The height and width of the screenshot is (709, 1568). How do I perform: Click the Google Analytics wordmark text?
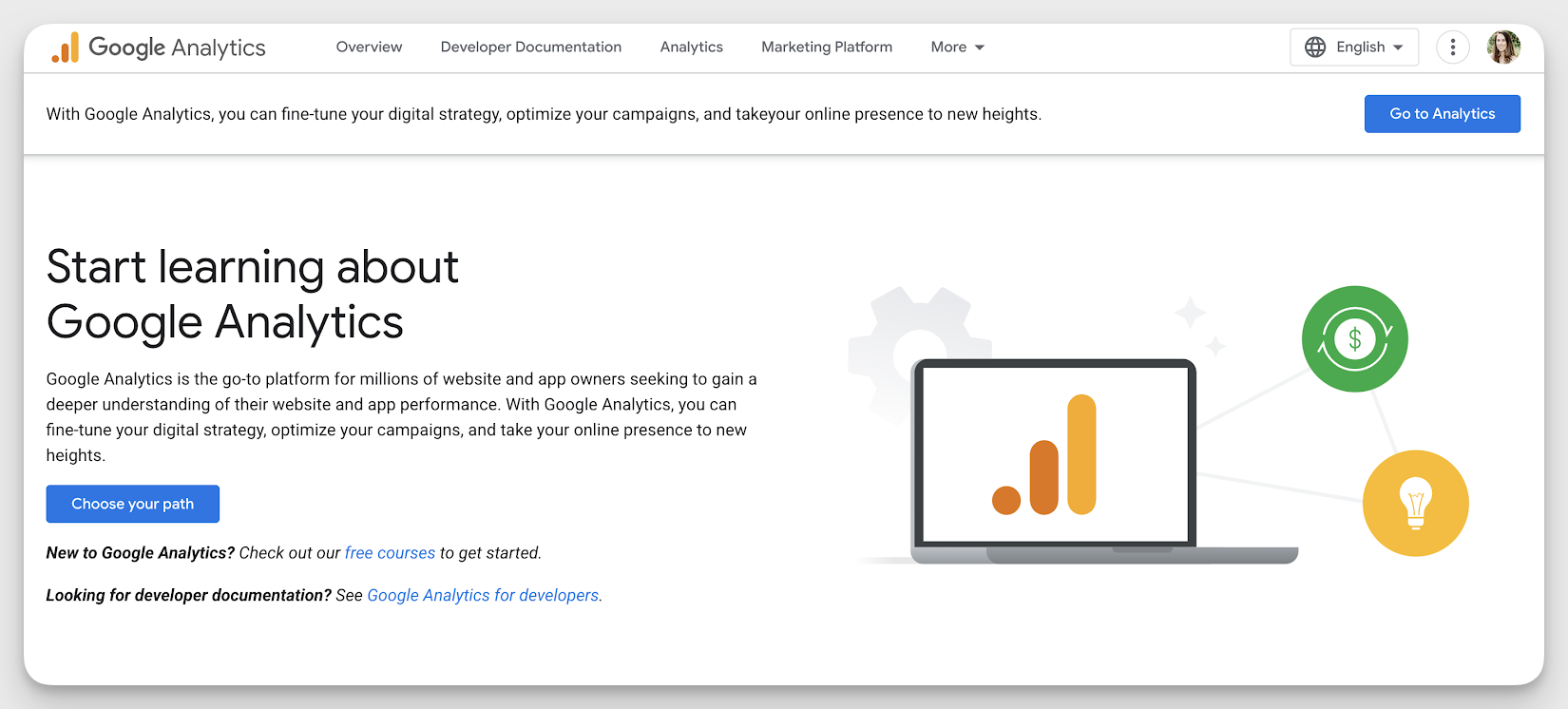click(177, 48)
